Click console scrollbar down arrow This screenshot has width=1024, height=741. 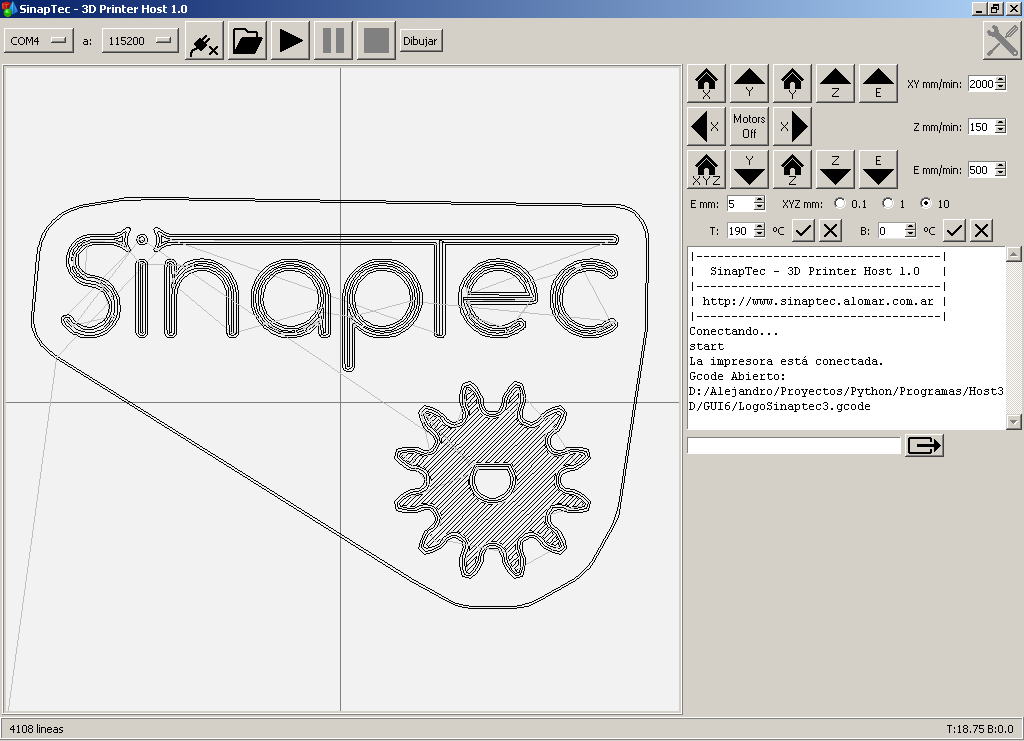click(1014, 422)
